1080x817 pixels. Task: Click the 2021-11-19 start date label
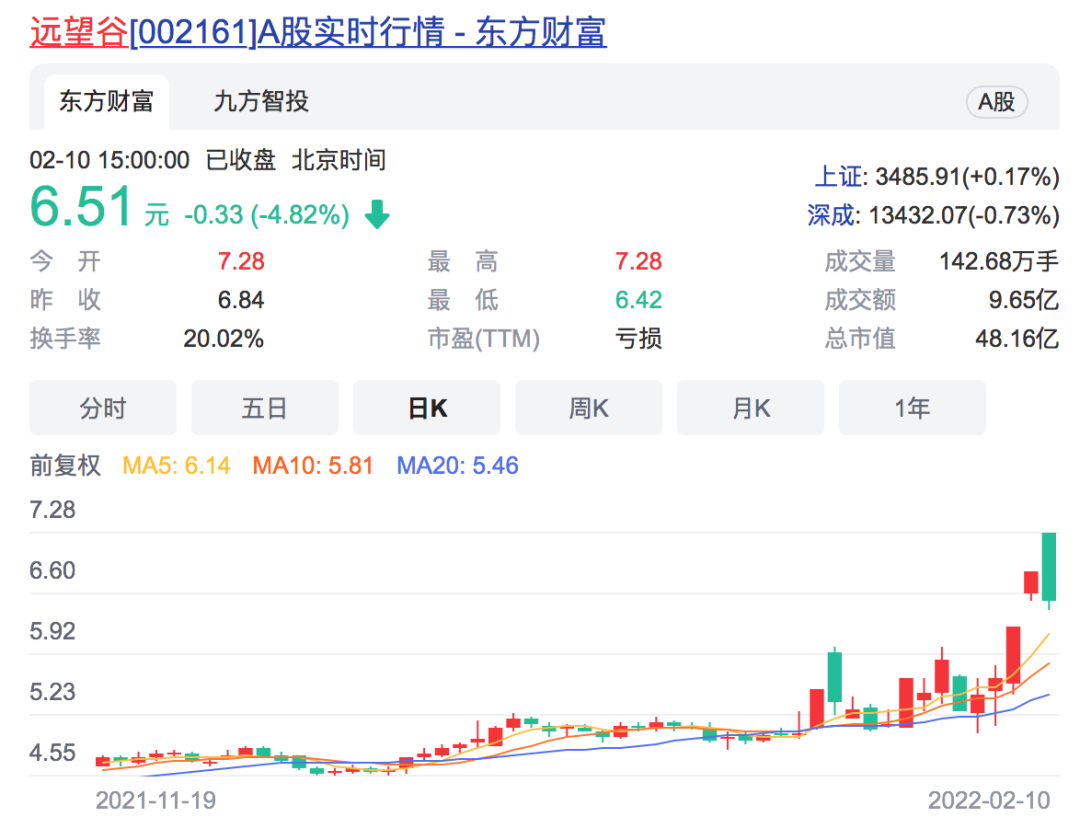(x=155, y=800)
